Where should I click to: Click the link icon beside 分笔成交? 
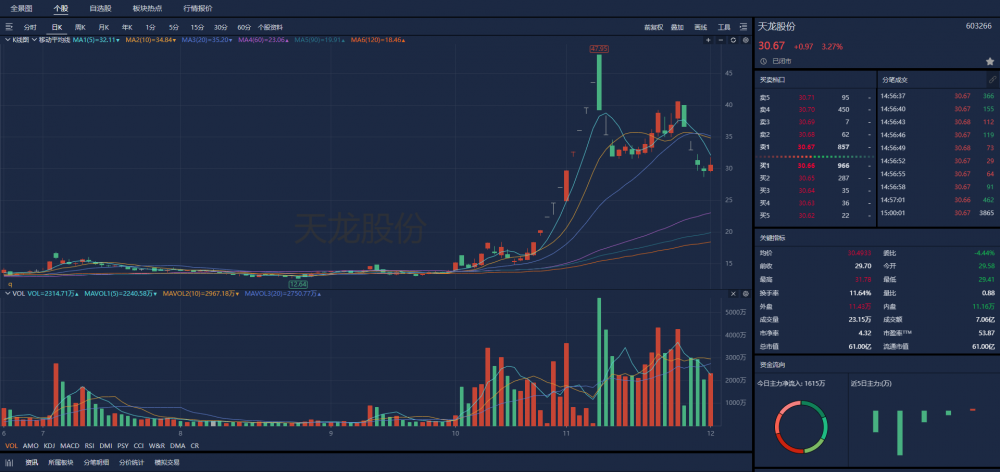tap(992, 80)
